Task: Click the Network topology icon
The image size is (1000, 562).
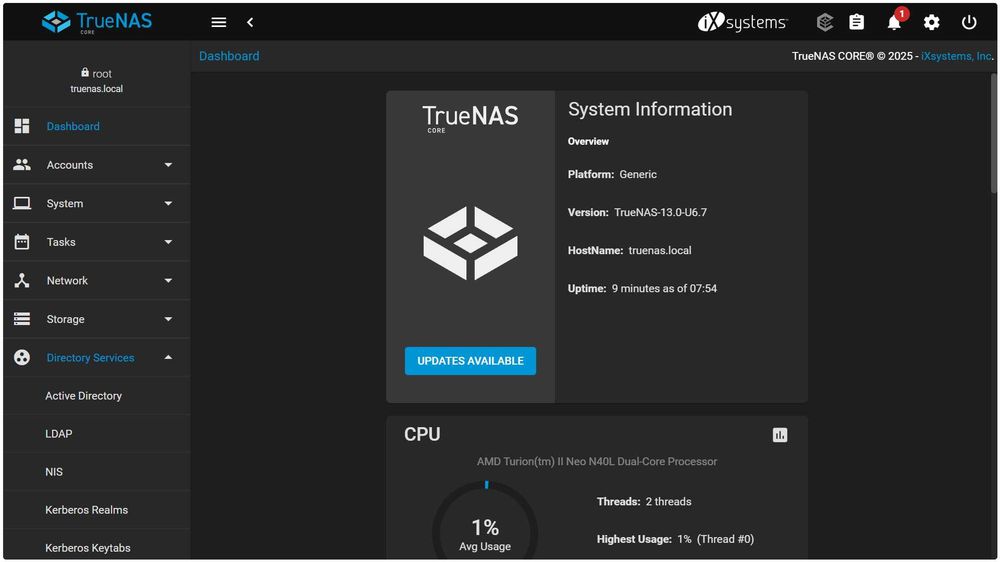Action: [22, 281]
